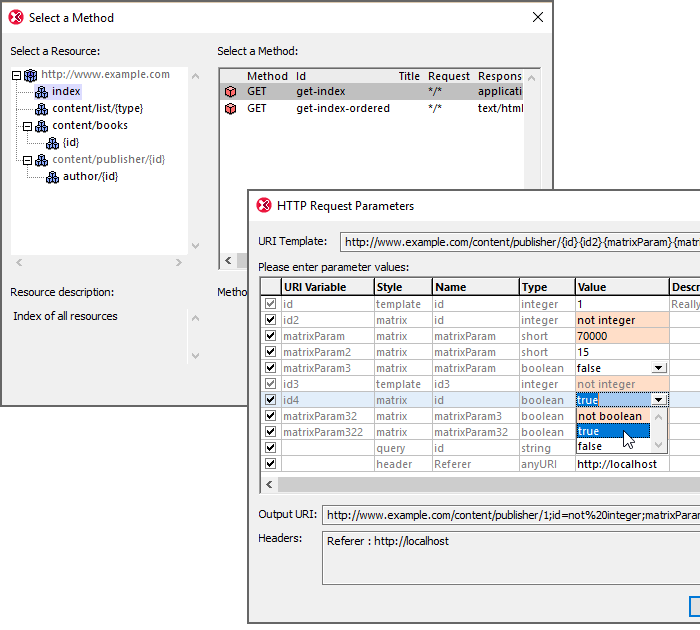The image size is (700, 630).
Task: Collapse the http://www.example.com root node
Action: point(17,75)
